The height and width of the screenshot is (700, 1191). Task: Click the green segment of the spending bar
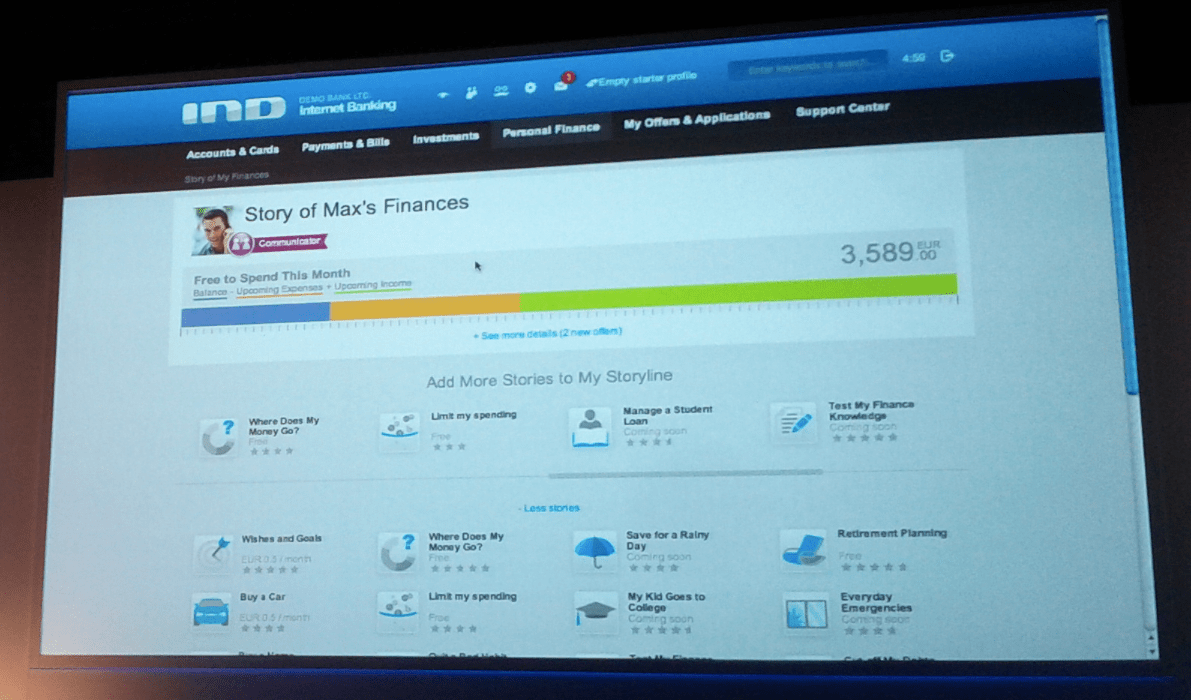[x=737, y=292]
